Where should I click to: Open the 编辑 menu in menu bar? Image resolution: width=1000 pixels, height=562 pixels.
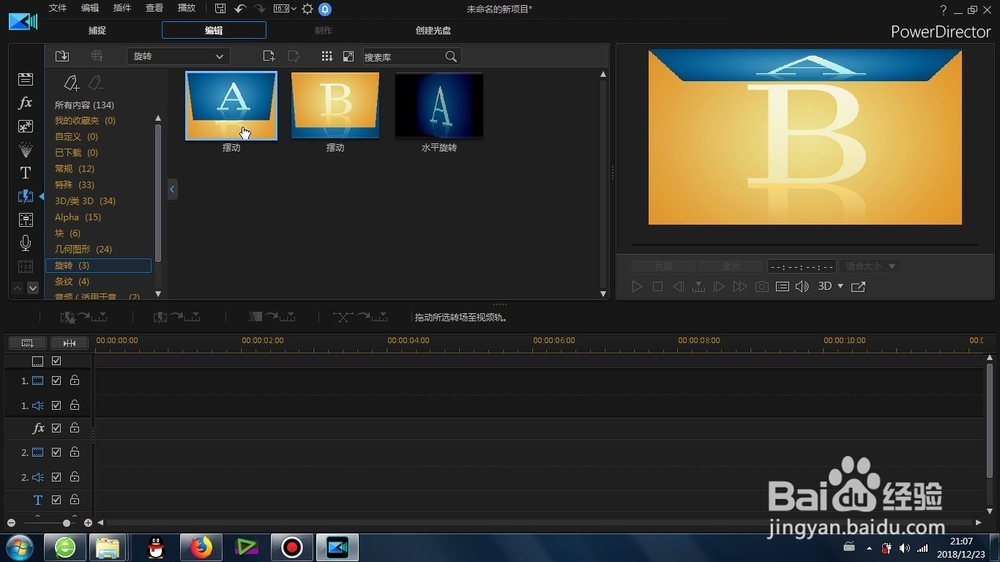coord(90,8)
